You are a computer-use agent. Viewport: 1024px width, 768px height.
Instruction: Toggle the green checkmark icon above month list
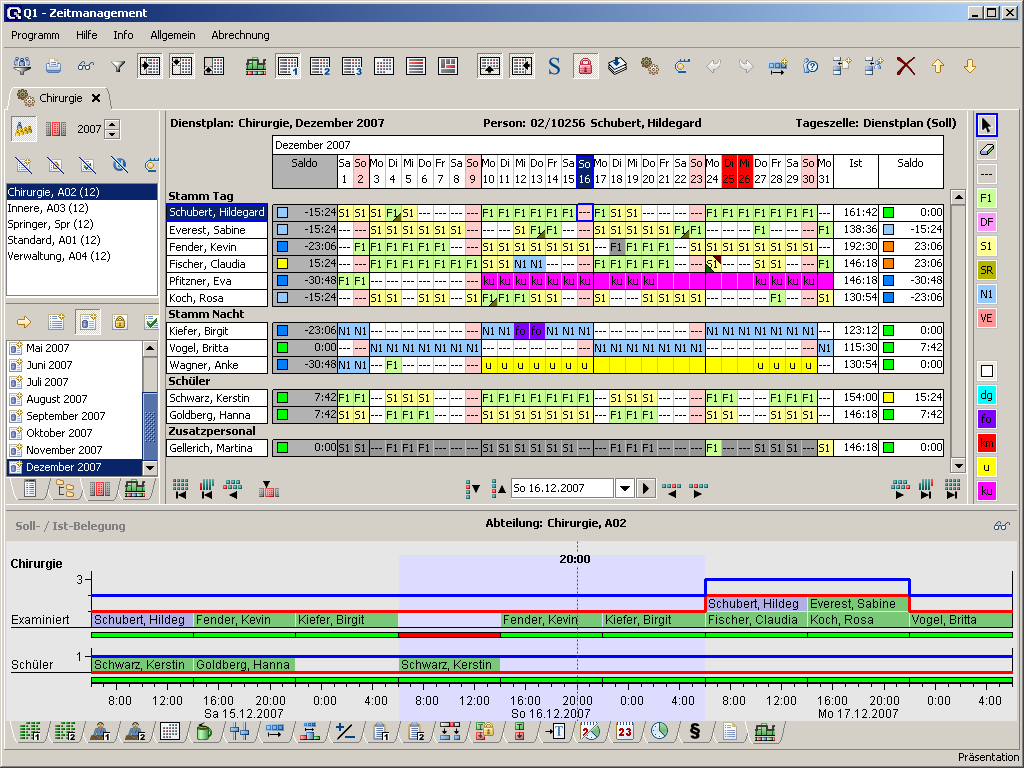[151, 322]
